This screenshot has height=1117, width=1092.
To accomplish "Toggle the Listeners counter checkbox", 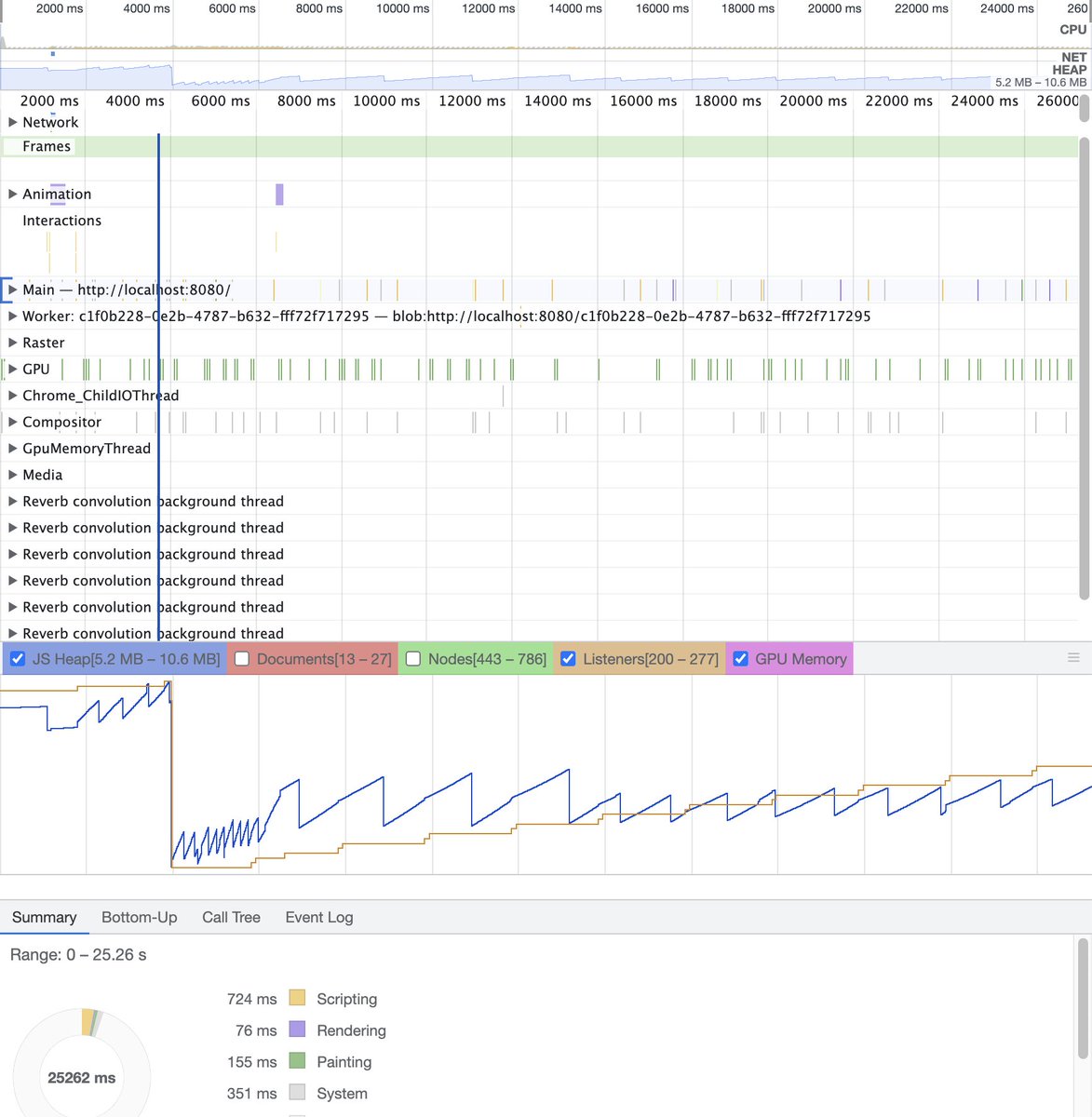I will tap(568, 659).
